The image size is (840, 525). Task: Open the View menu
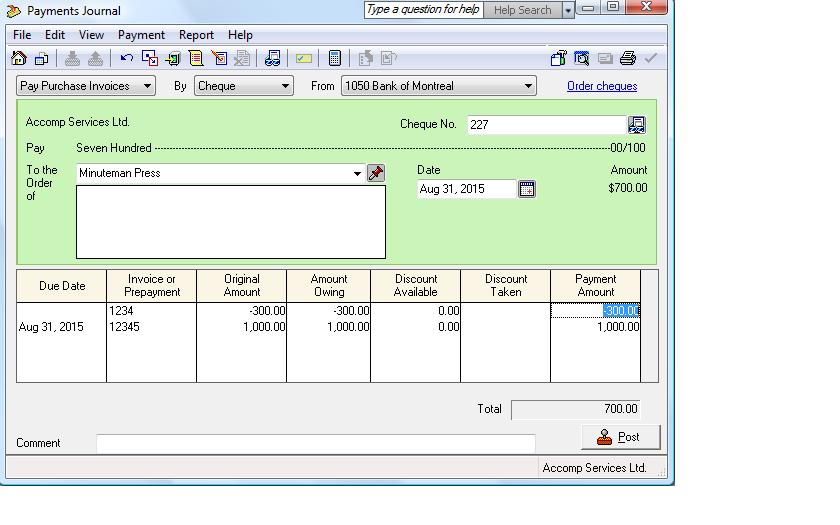(91, 35)
